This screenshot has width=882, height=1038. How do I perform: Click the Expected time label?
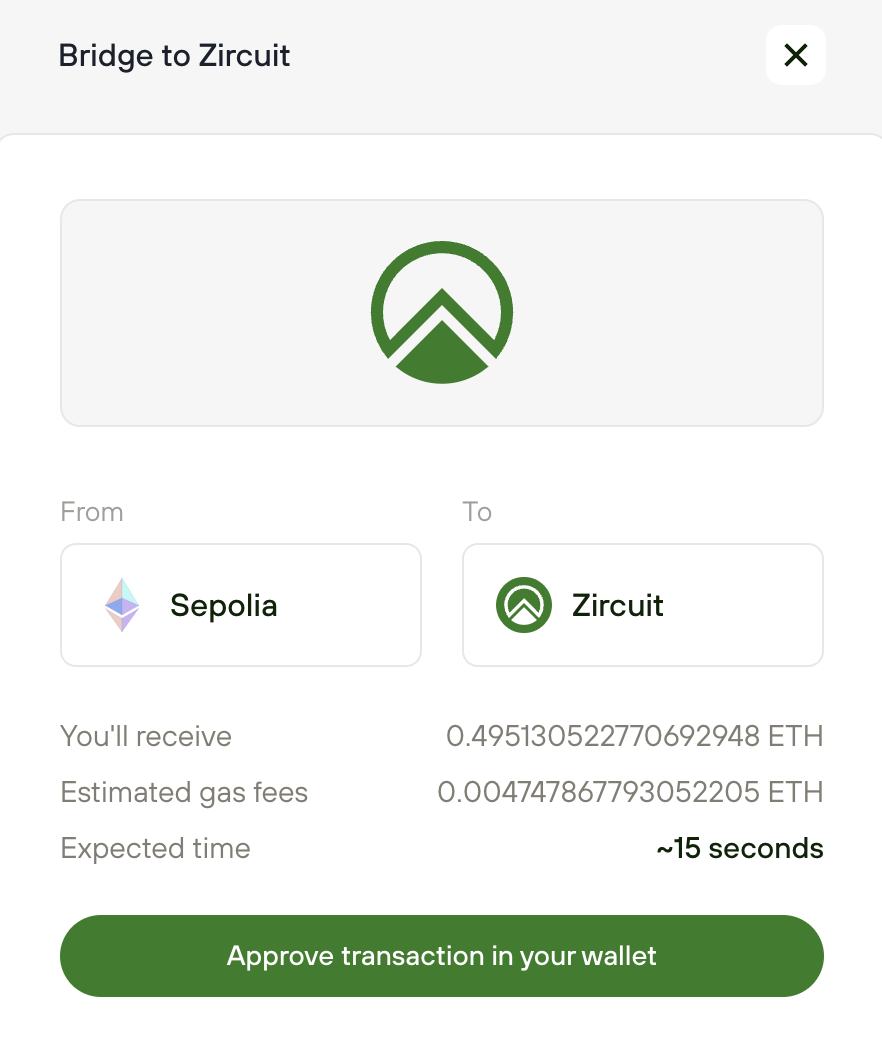(x=155, y=849)
